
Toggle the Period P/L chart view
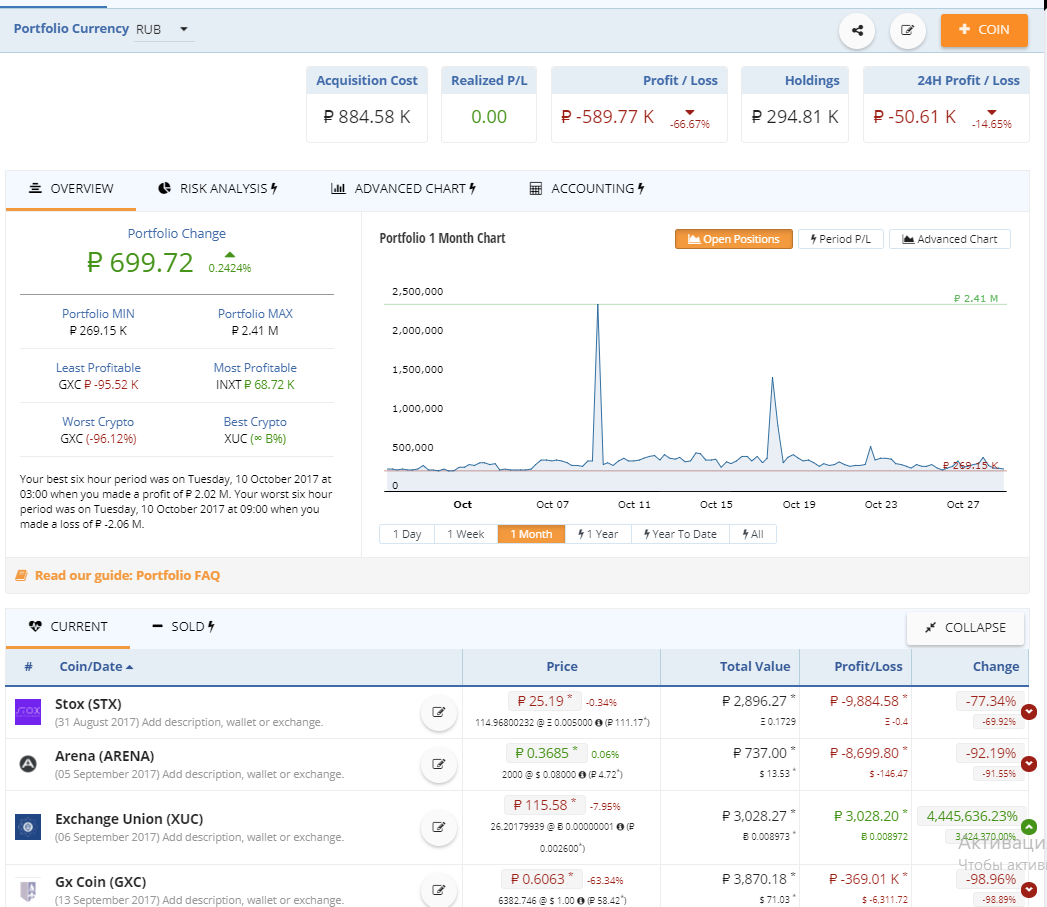840,239
